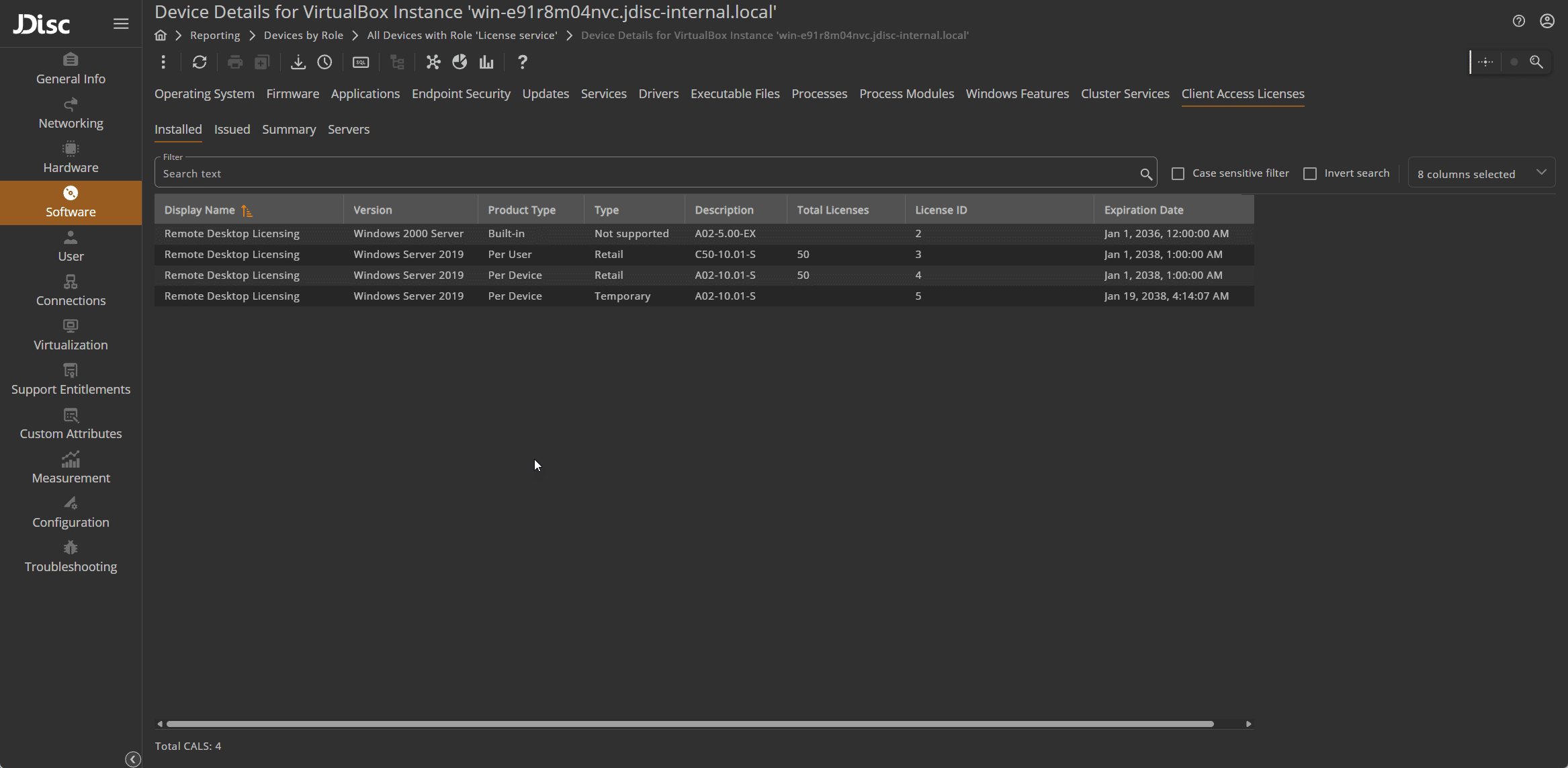
Task: Open the user account icon
Action: [1547, 22]
